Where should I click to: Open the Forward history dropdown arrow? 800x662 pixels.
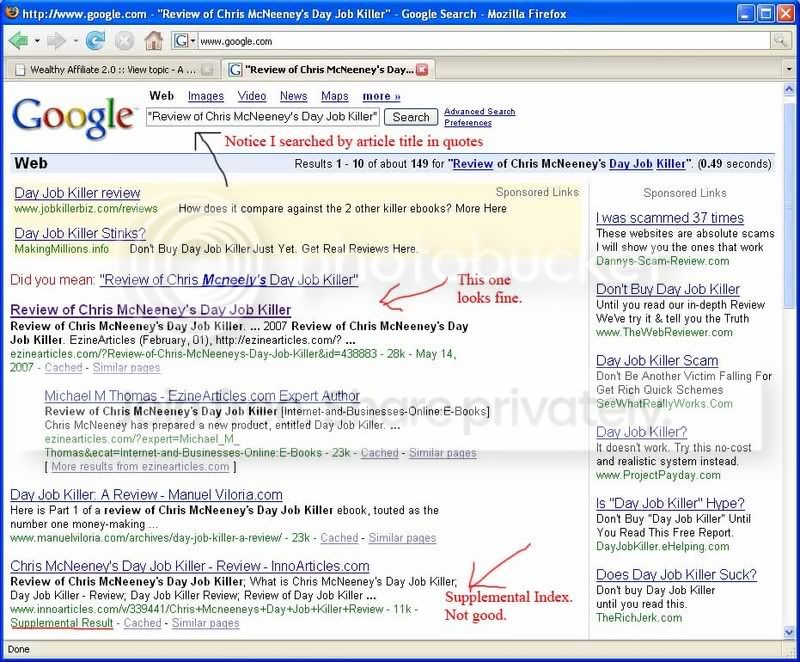click(x=76, y=40)
